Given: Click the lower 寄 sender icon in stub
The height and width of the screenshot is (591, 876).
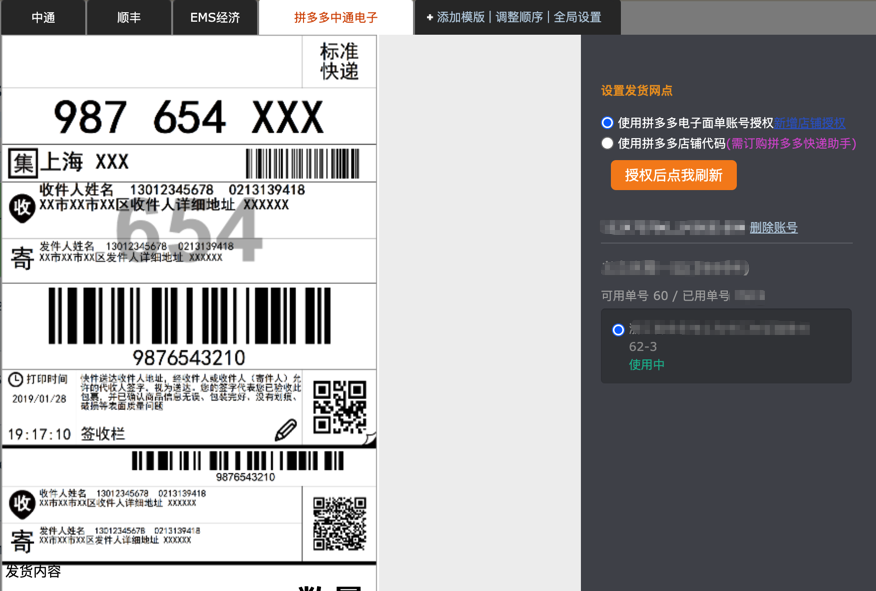Looking at the screenshot, I should pos(22,542).
